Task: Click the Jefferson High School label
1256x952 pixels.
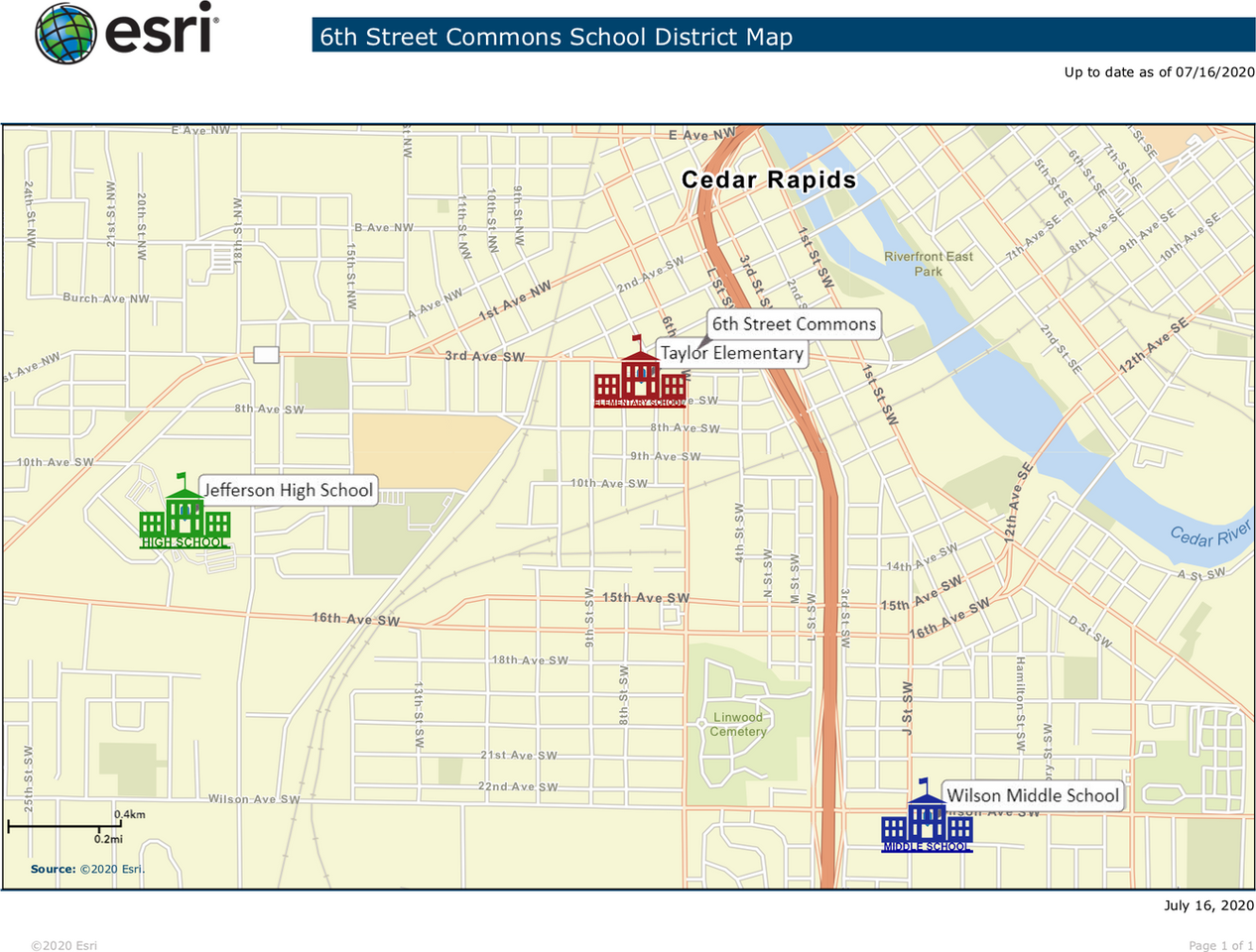Action: click(x=288, y=490)
